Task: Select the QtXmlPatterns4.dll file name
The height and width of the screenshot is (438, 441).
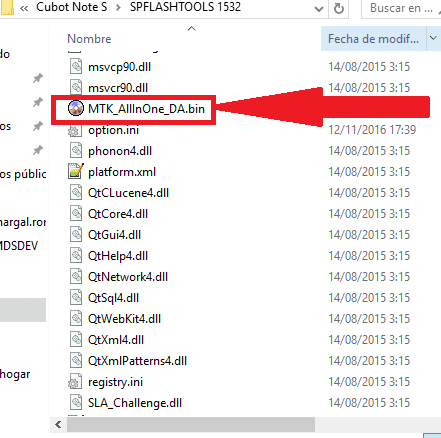Action: [137, 361]
